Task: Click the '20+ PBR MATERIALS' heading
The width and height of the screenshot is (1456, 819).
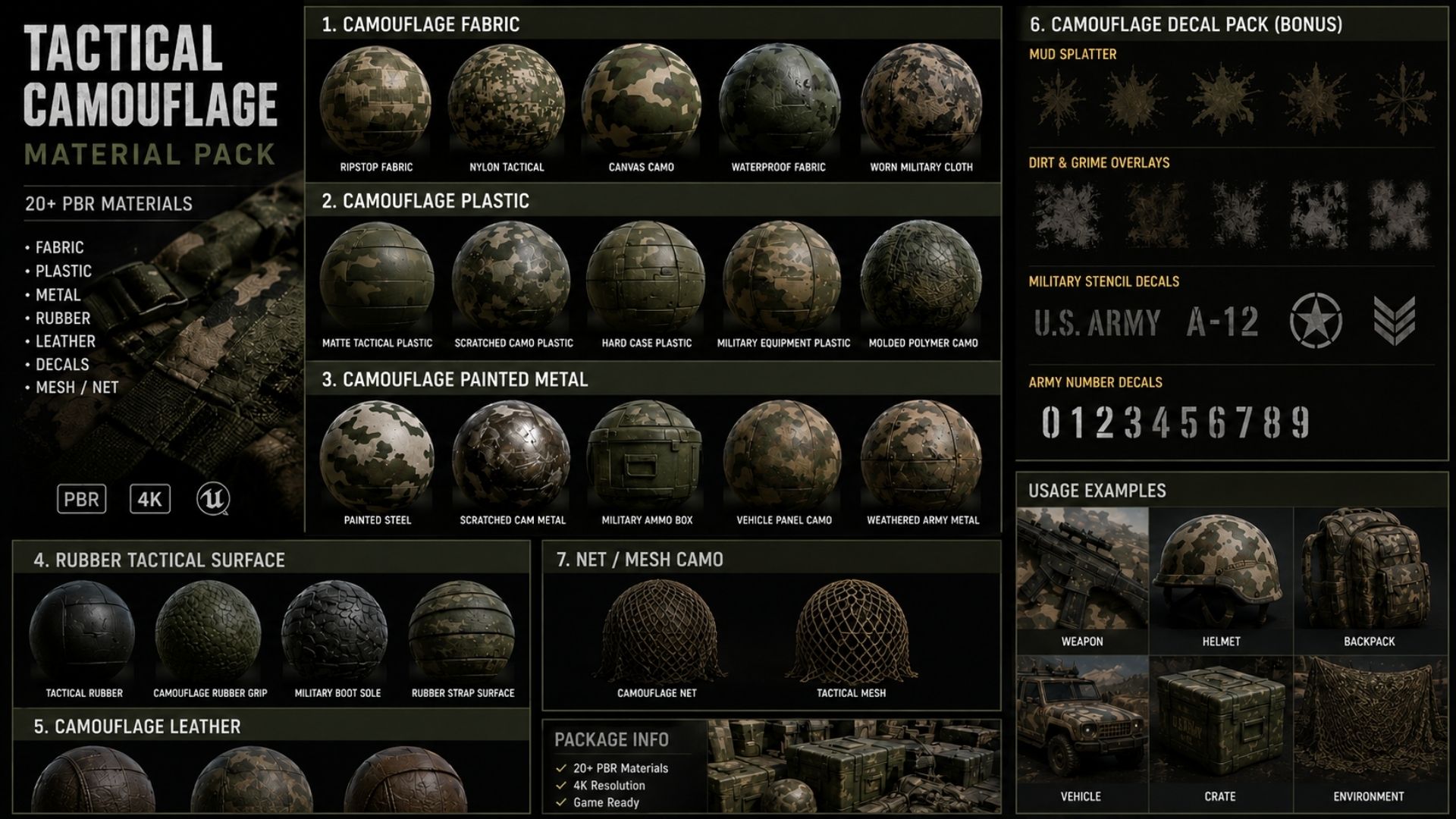Action: click(x=108, y=204)
